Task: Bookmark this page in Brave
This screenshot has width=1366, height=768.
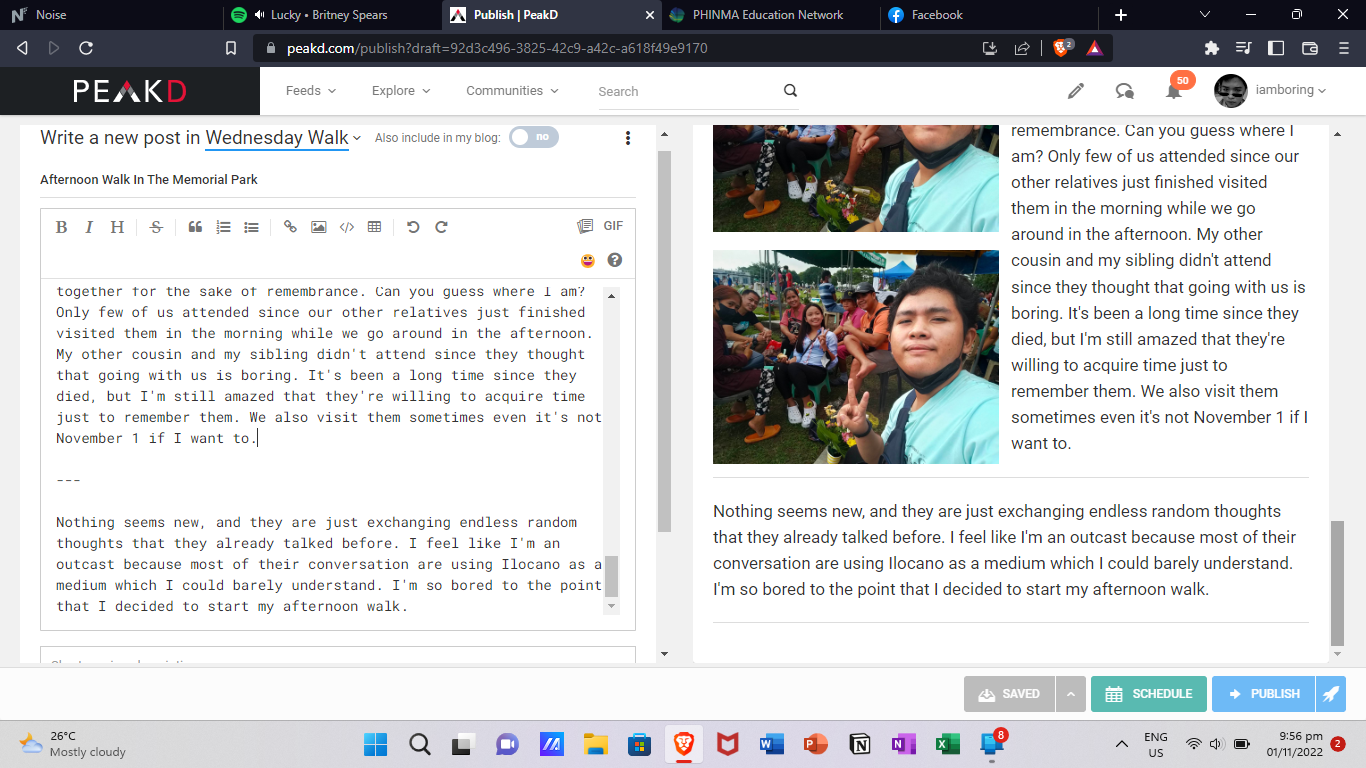Action: [x=231, y=48]
